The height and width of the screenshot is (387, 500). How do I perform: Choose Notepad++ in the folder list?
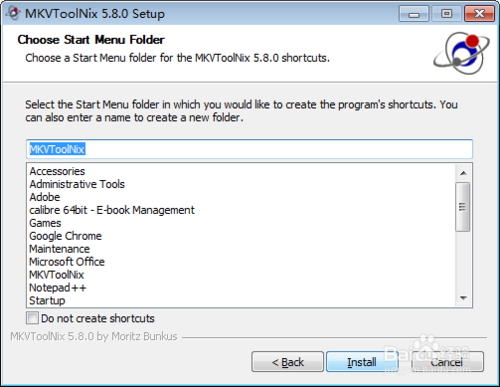58,288
